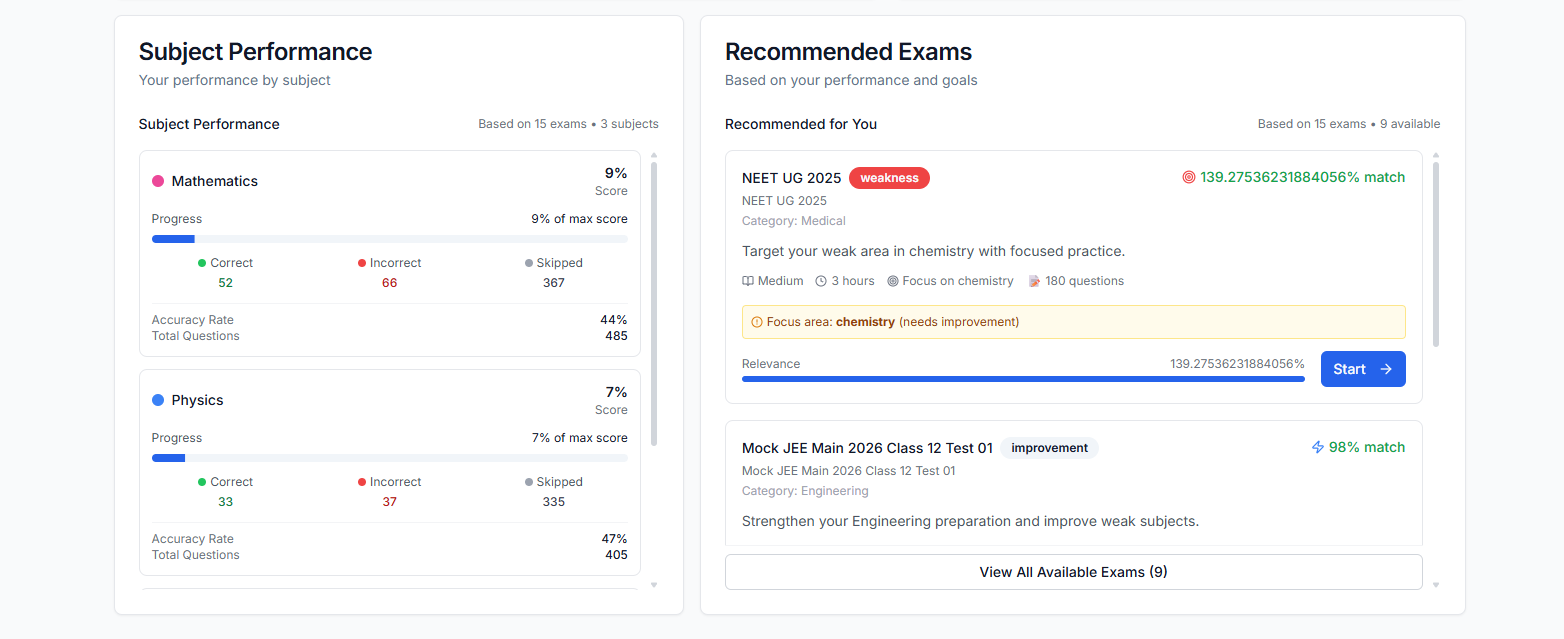Click the target icon beside 139% match
The width and height of the screenshot is (1564, 639).
[1188, 177]
